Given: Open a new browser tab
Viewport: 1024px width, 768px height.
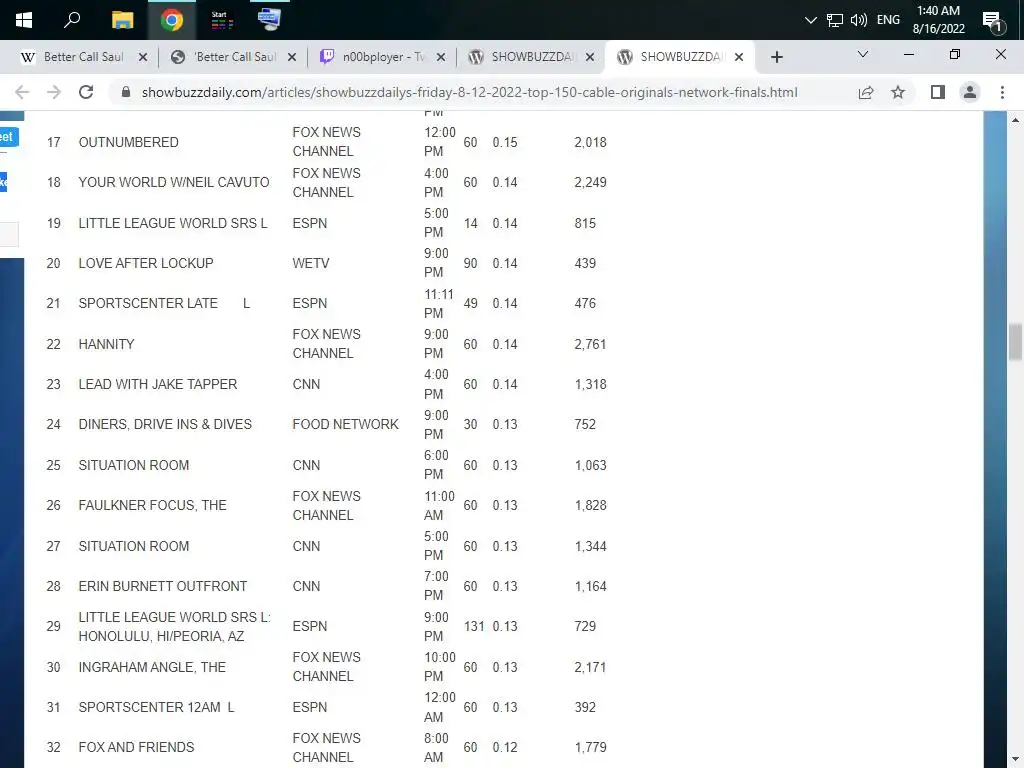Looking at the screenshot, I should coord(776,57).
